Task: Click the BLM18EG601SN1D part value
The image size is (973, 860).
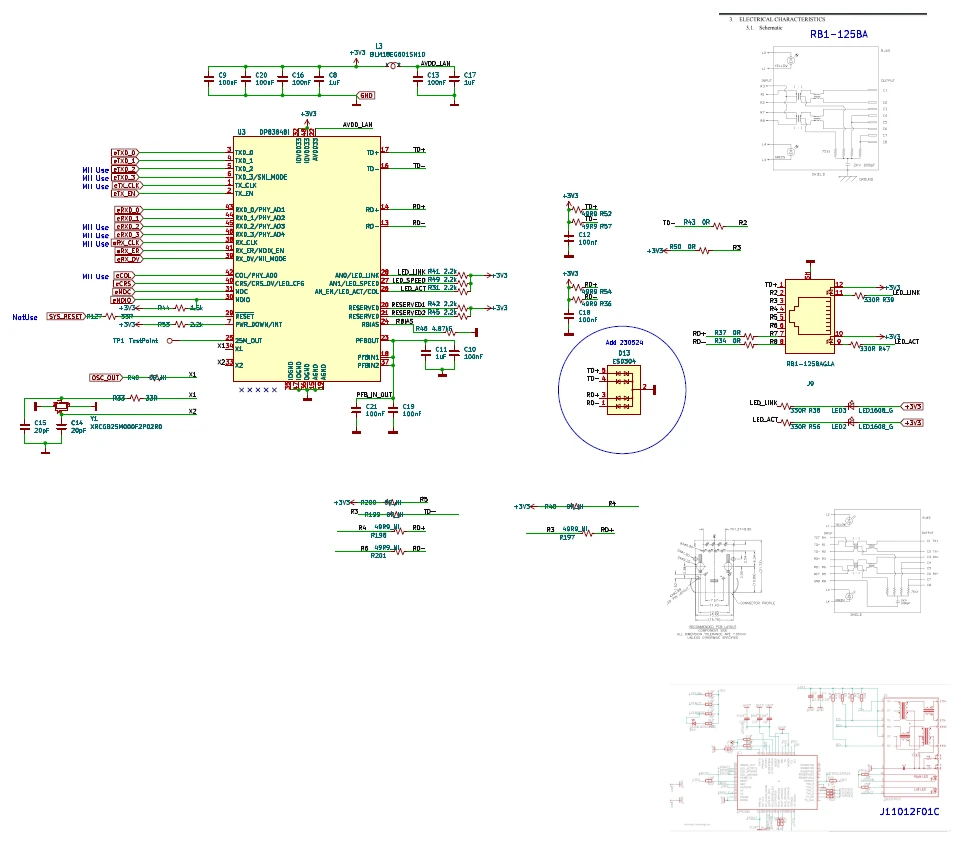Action: pos(397,55)
